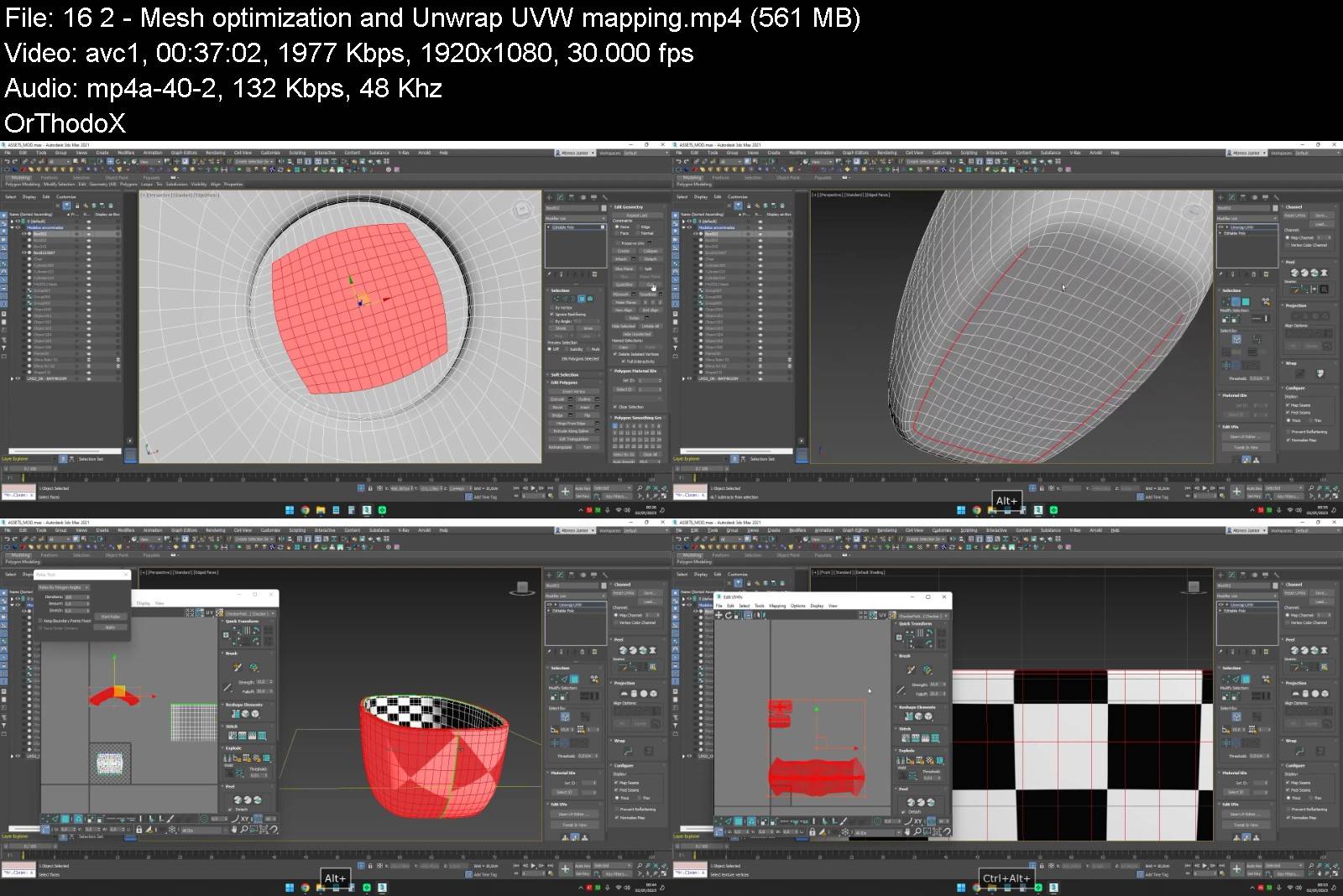Select hand pan tool in bottom-left UV editor
This screenshot has height=896, width=1343.
(x=234, y=830)
